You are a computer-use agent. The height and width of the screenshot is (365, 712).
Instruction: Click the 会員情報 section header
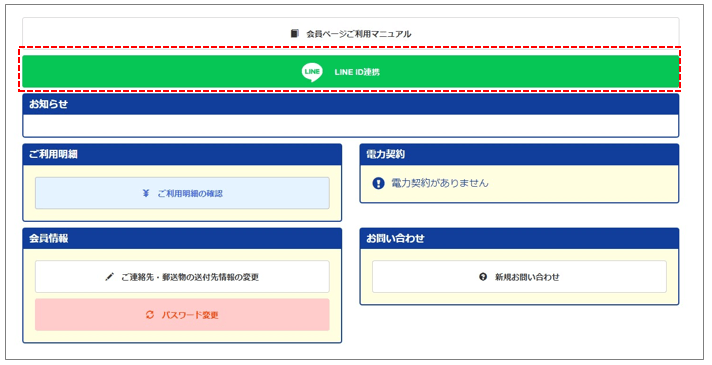[182, 238]
